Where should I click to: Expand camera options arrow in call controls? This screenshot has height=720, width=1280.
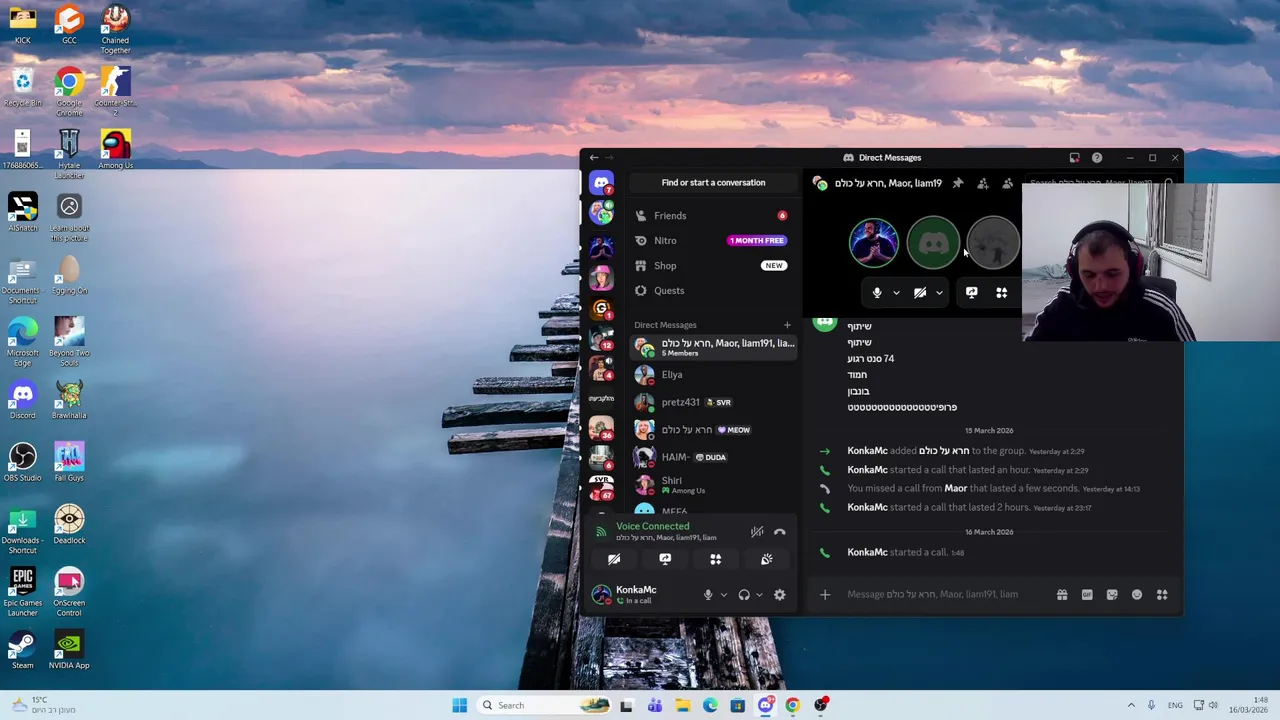click(939, 292)
